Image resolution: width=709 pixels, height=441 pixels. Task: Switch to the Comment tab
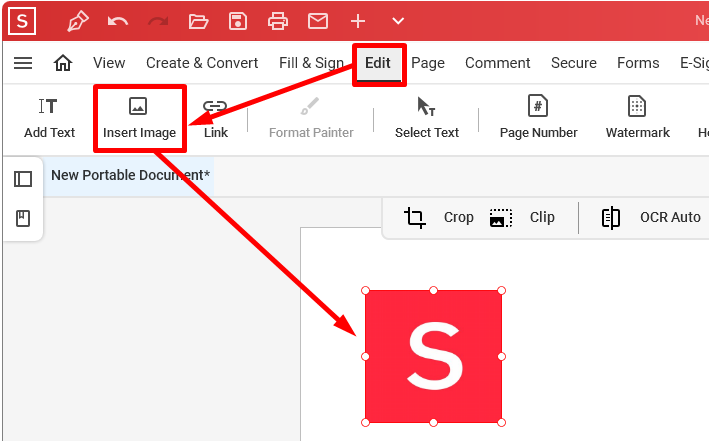click(x=497, y=63)
